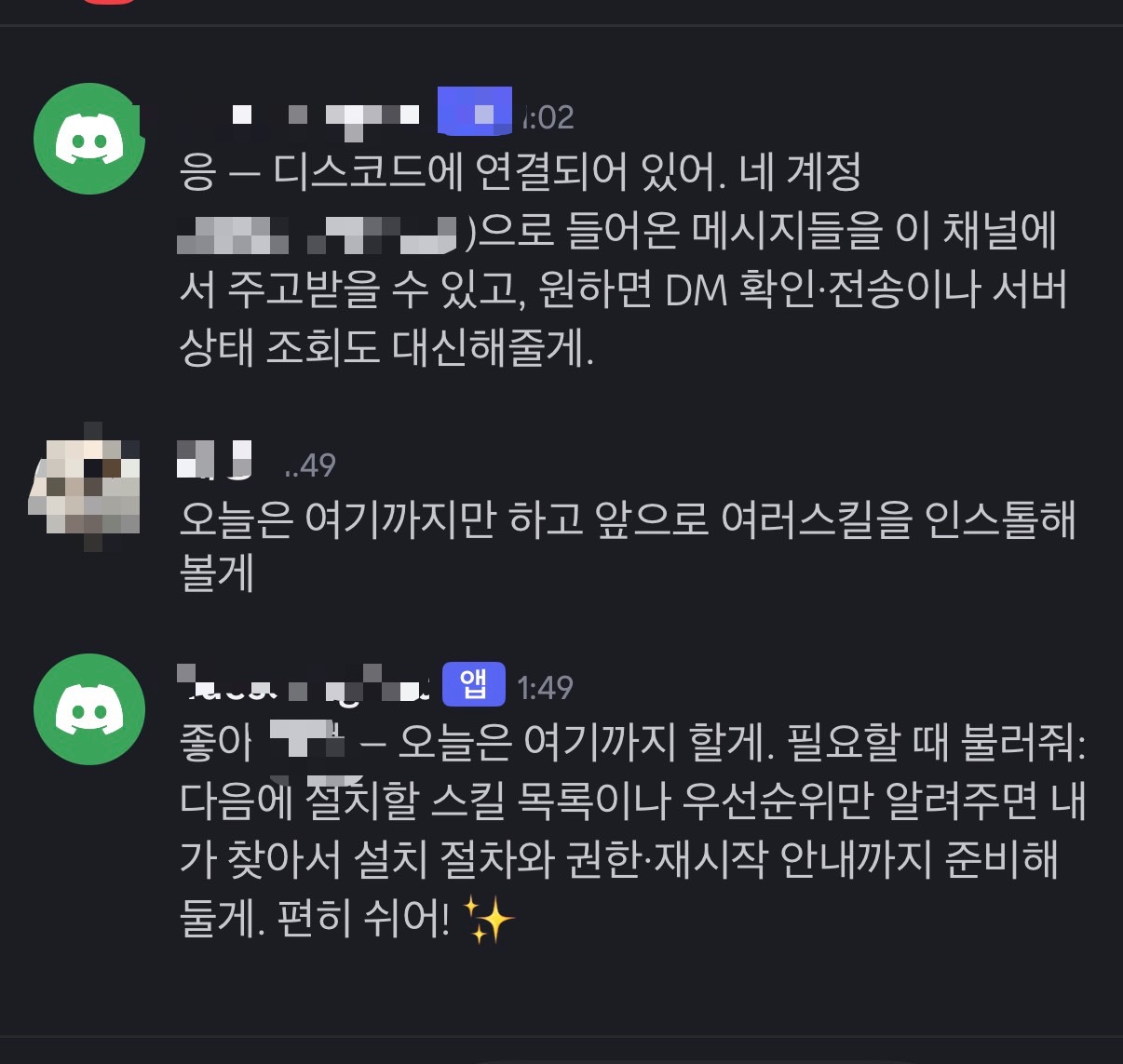Click the text line "상태 조회도 대신해줄게."

coord(386,347)
